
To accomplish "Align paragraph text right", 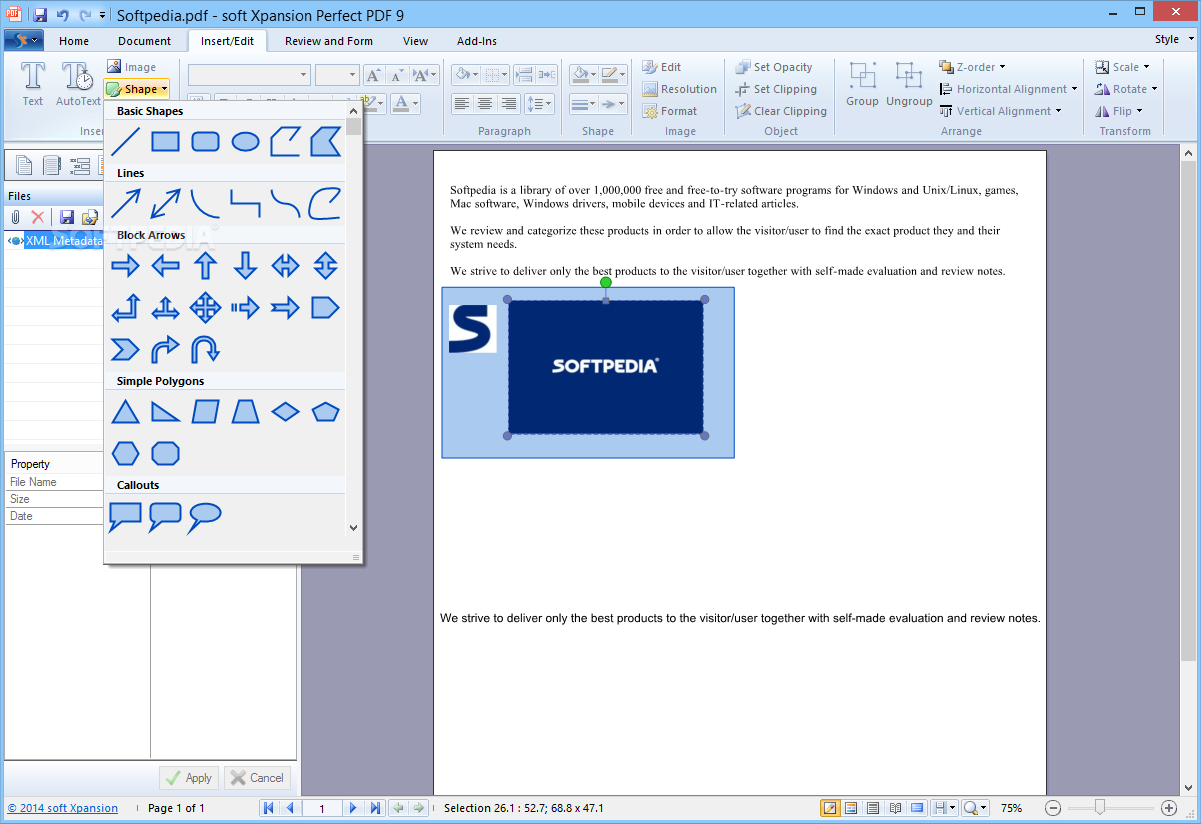I will pos(509,103).
